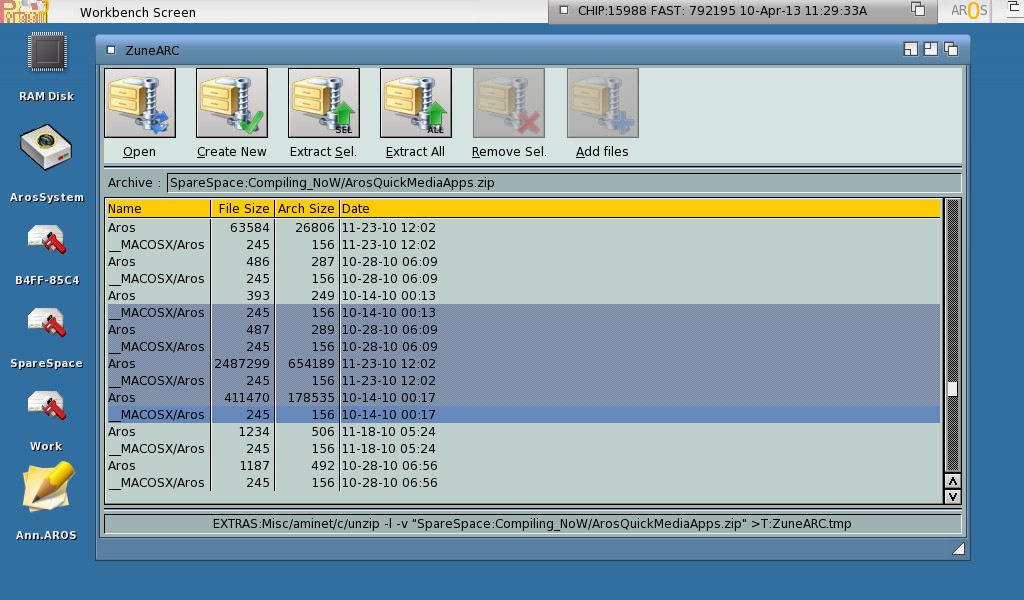
Task: Click the Arch Size value 26806
Action: [x=315, y=228]
